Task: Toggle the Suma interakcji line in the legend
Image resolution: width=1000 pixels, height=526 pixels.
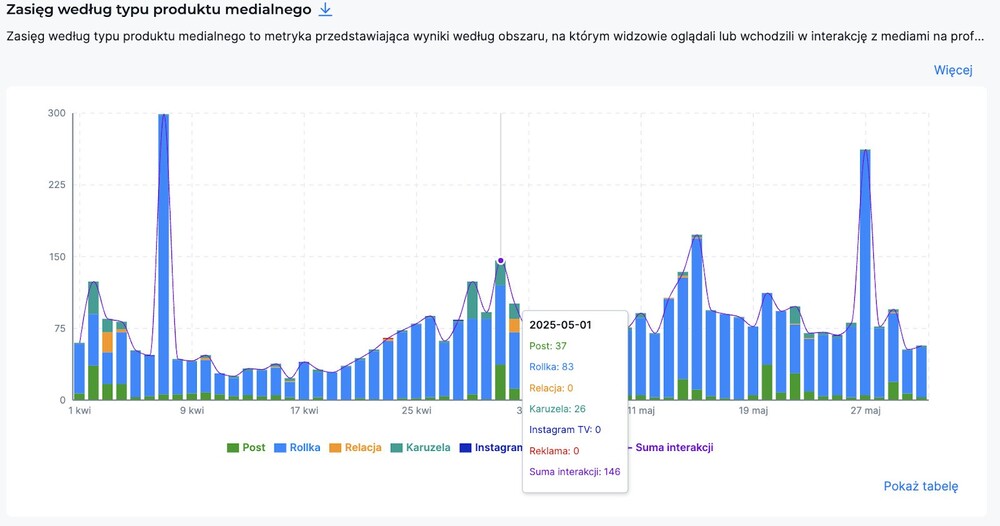Action: (674, 447)
